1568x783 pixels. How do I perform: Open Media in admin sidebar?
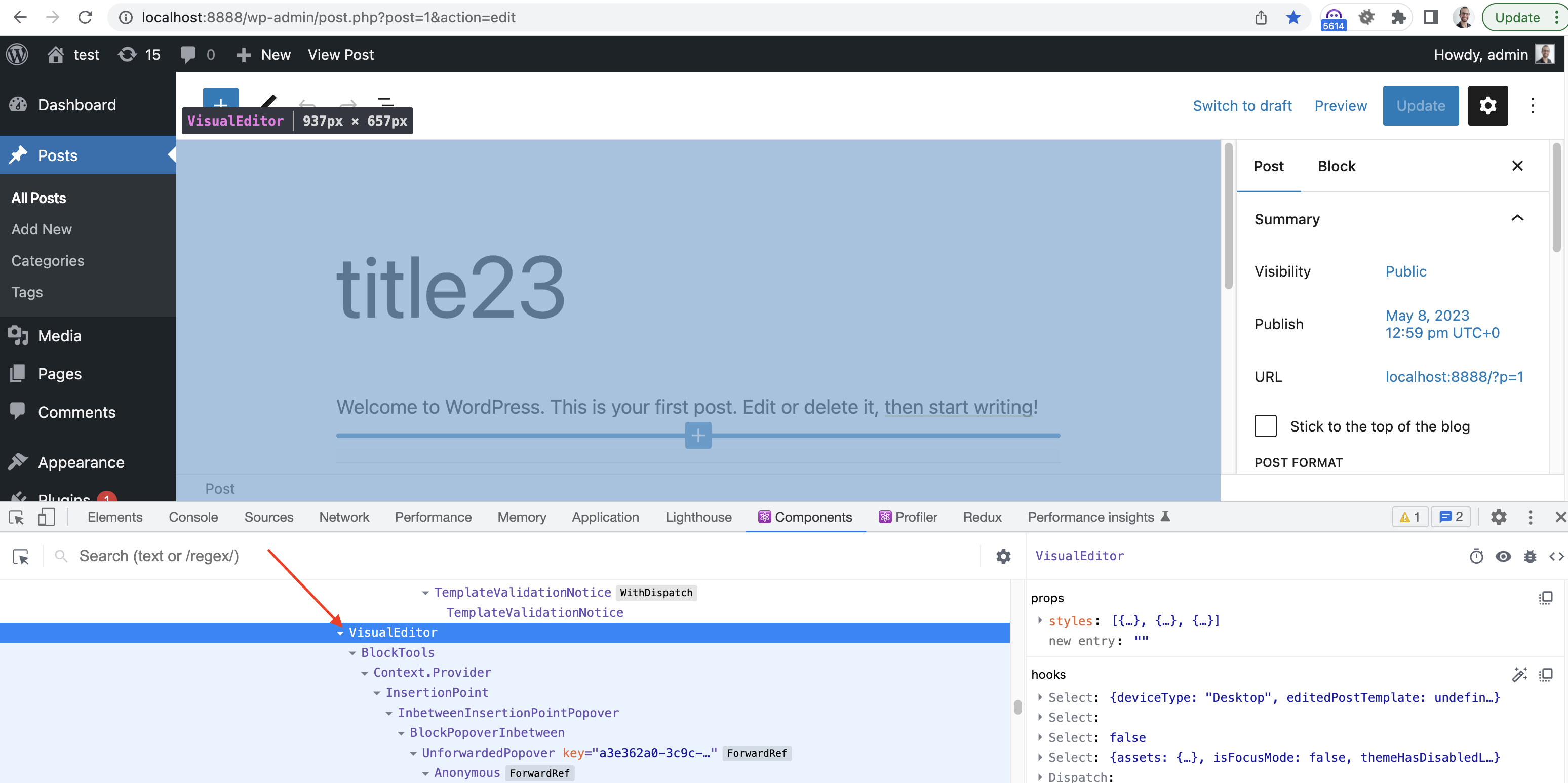[60, 335]
